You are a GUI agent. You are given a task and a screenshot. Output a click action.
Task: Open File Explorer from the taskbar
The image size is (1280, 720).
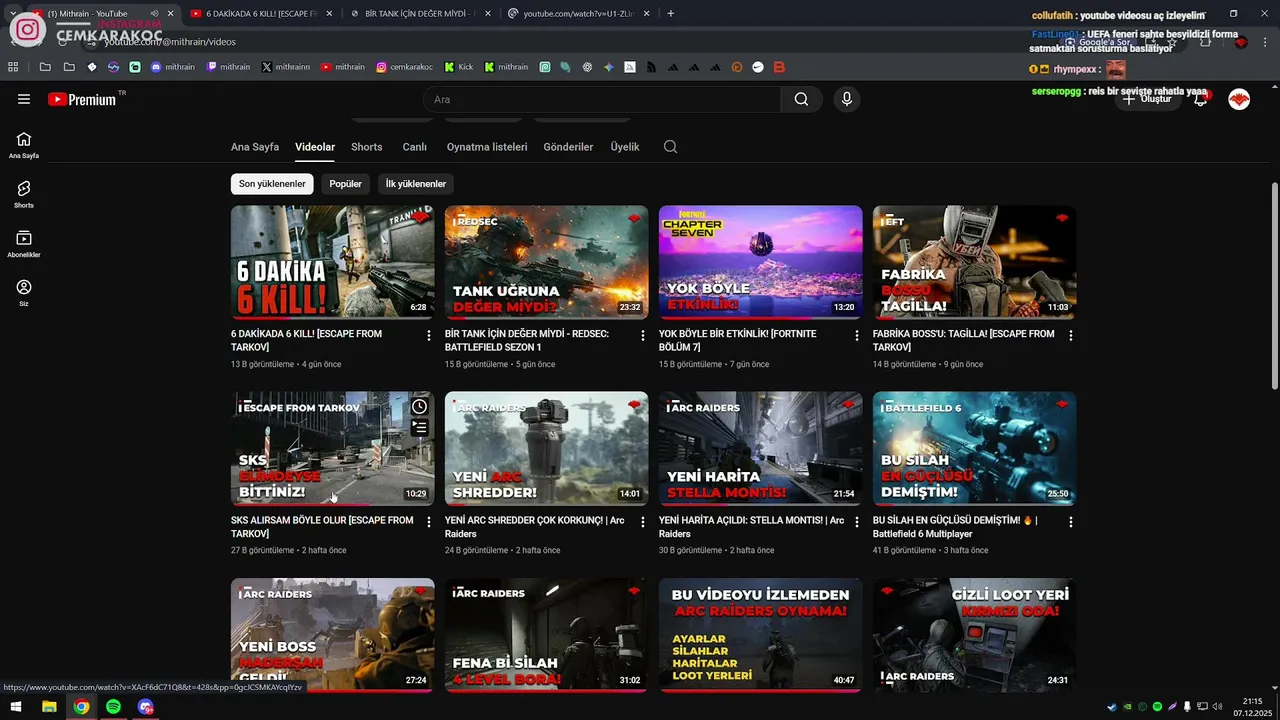[x=49, y=707]
